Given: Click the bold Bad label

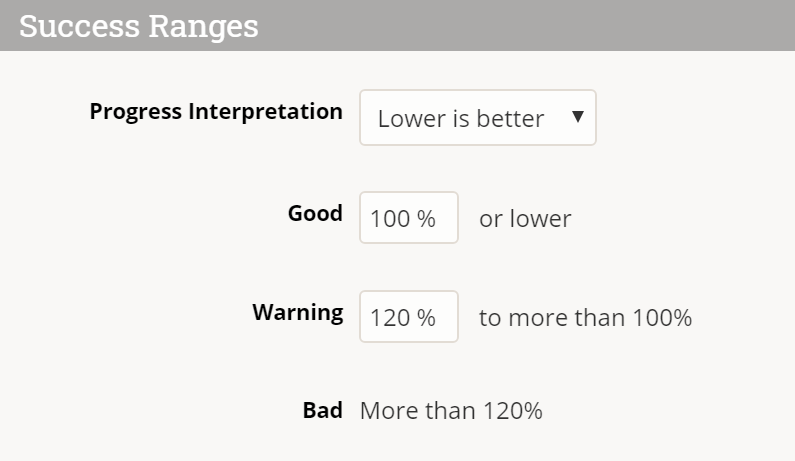Looking at the screenshot, I should click(x=322, y=410).
